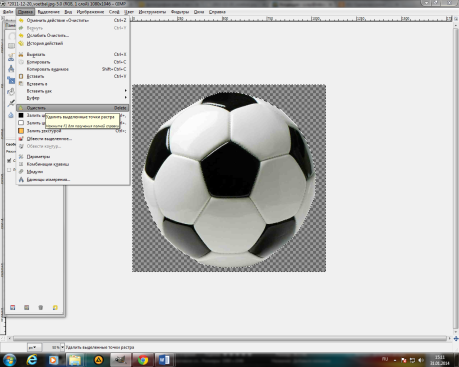Open 'История действий' from the menu
This screenshot has height=367, width=459.
tap(73, 43)
